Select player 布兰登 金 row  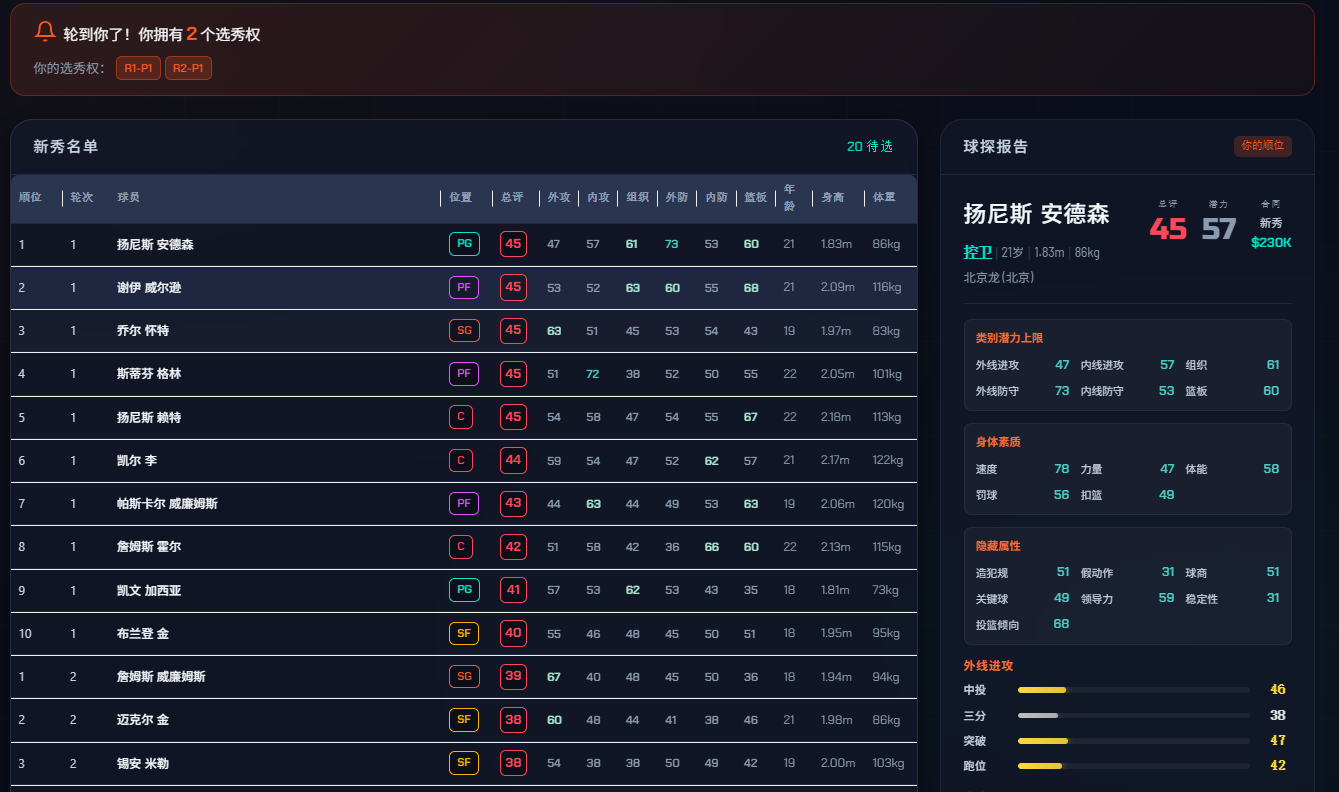(x=464, y=633)
